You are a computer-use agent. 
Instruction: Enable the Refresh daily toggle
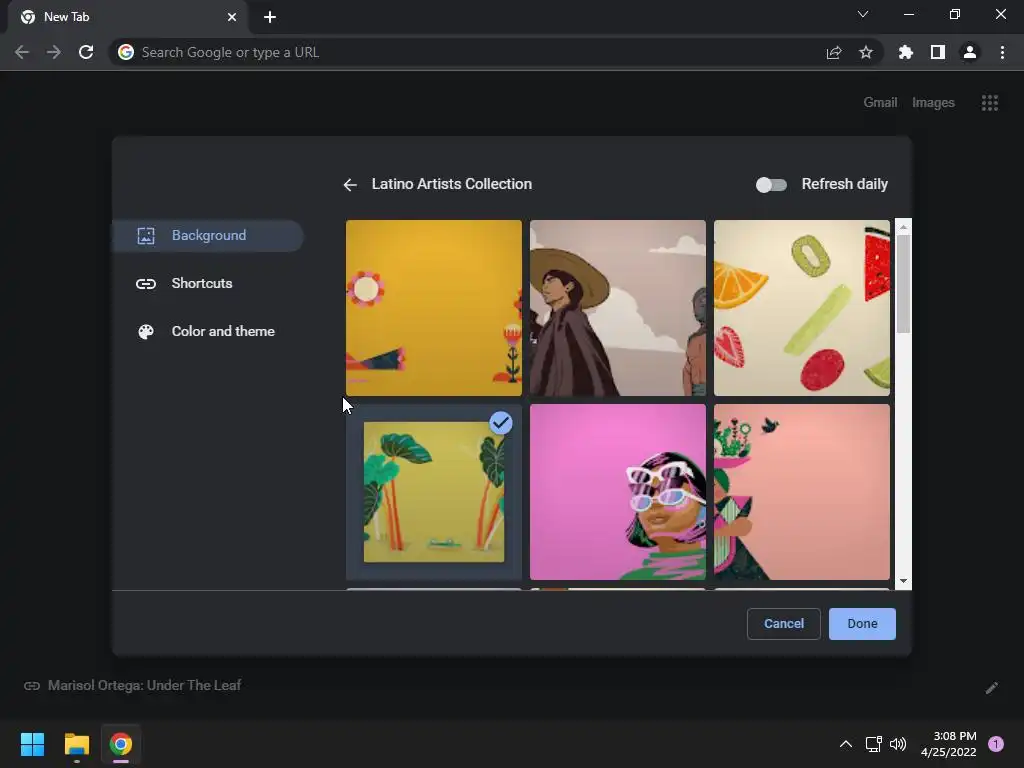click(x=771, y=185)
